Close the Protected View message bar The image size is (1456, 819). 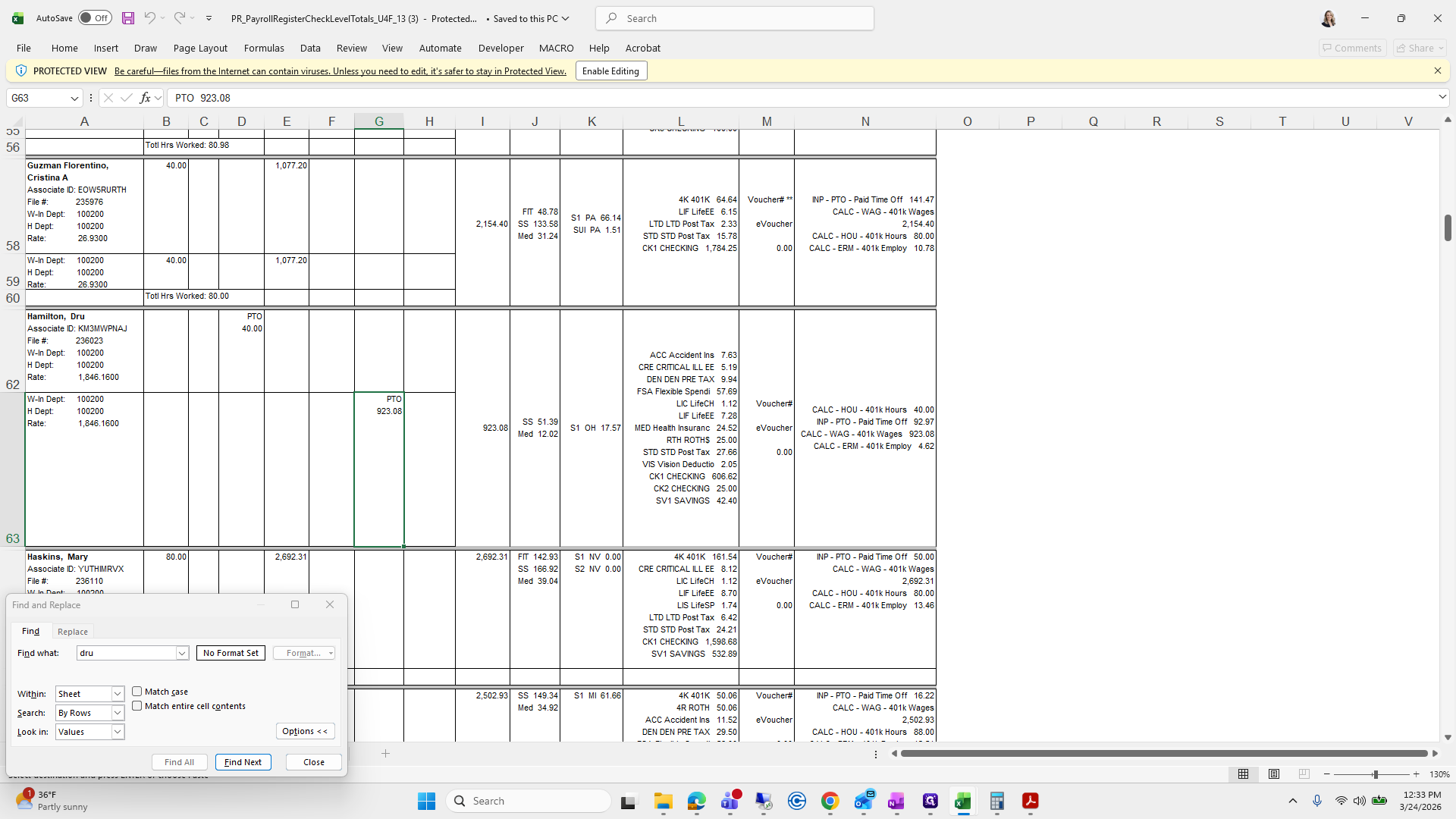(x=1437, y=71)
